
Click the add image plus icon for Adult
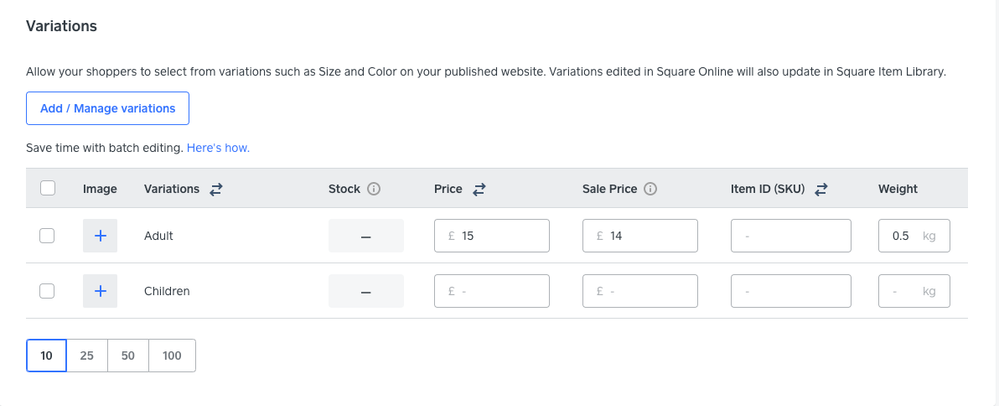100,236
